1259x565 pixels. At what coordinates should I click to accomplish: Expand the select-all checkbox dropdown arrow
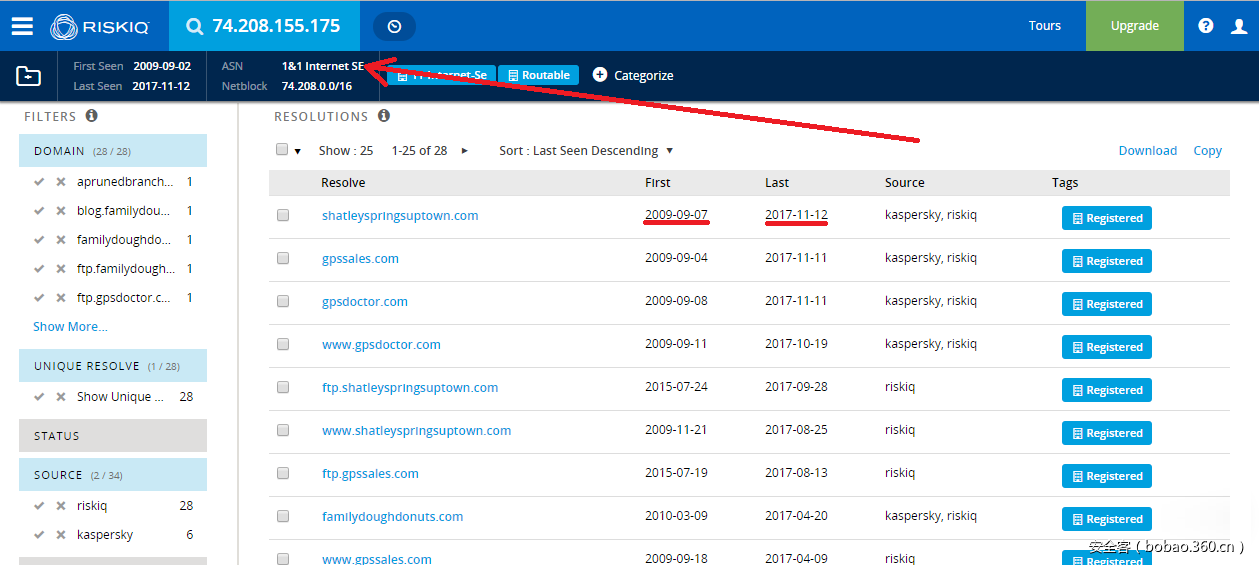(x=298, y=151)
